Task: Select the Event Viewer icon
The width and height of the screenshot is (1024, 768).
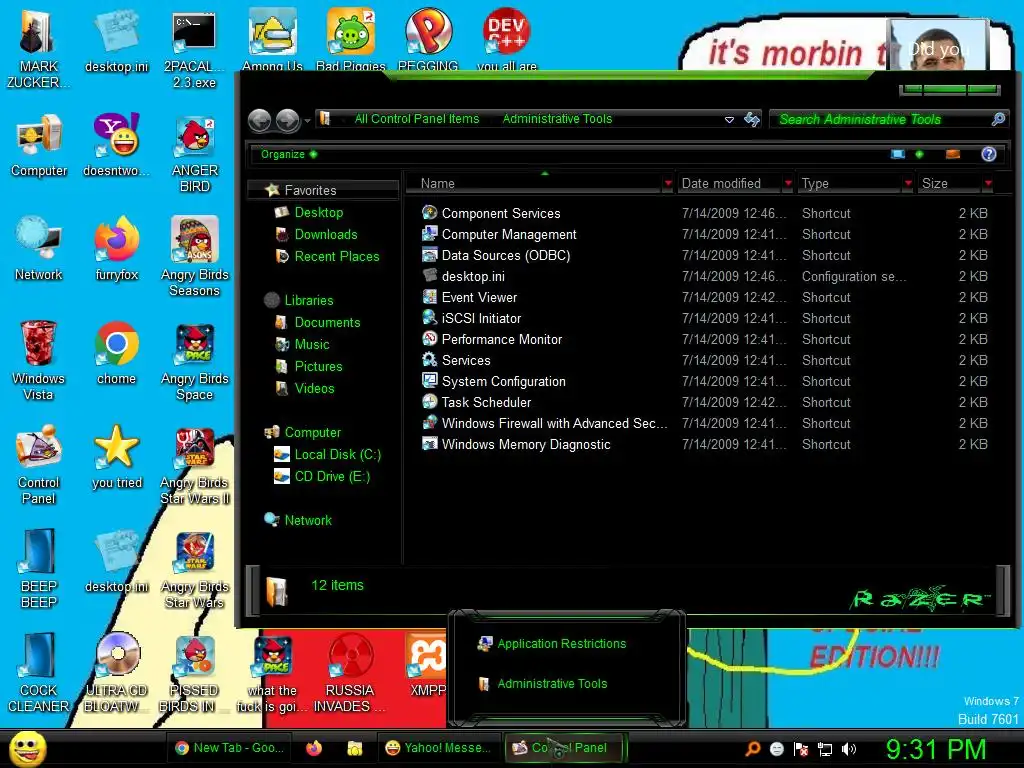Action: (x=429, y=297)
